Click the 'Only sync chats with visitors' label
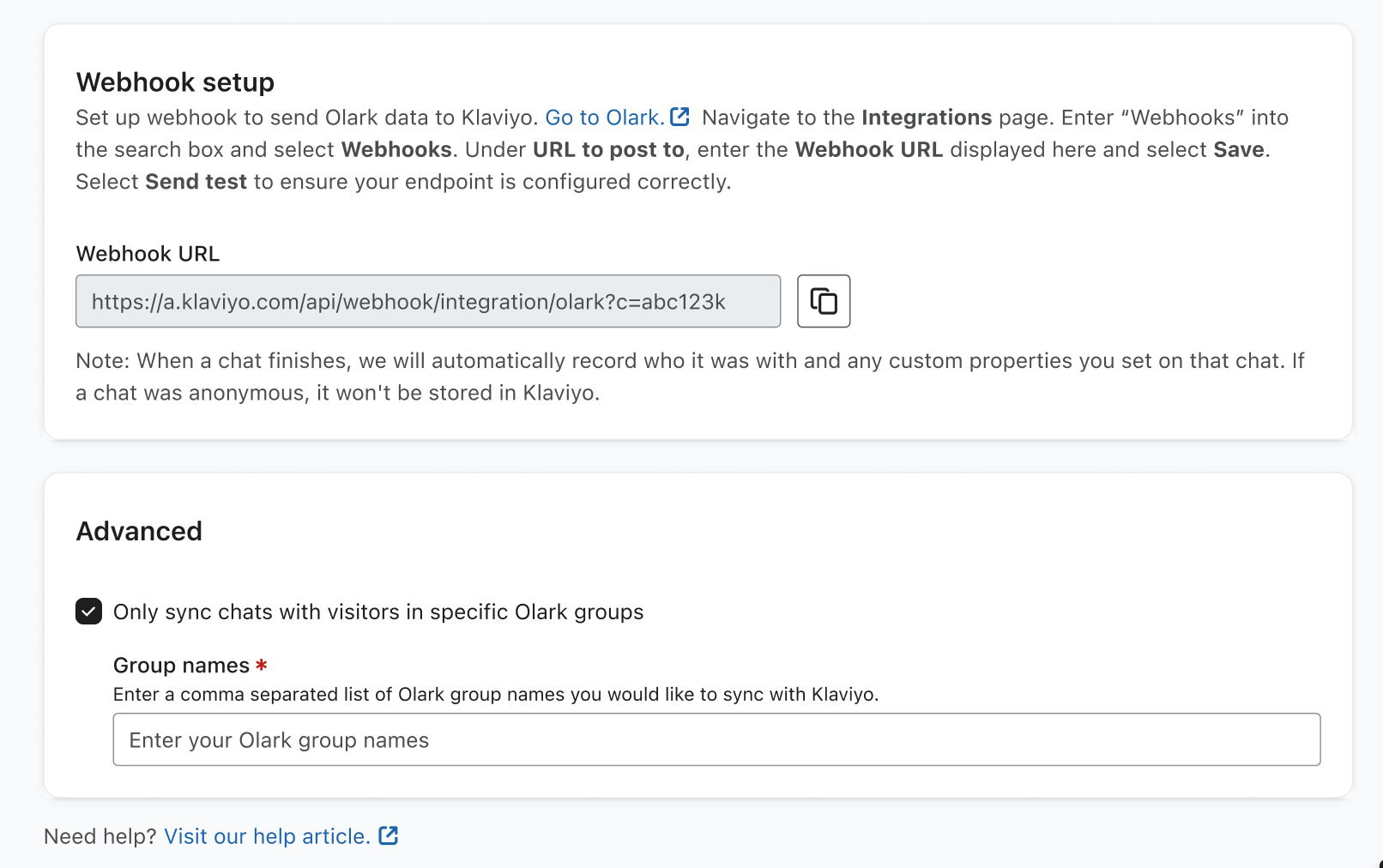This screenshot has width=1383, height=868. click(x=378, y=612)
